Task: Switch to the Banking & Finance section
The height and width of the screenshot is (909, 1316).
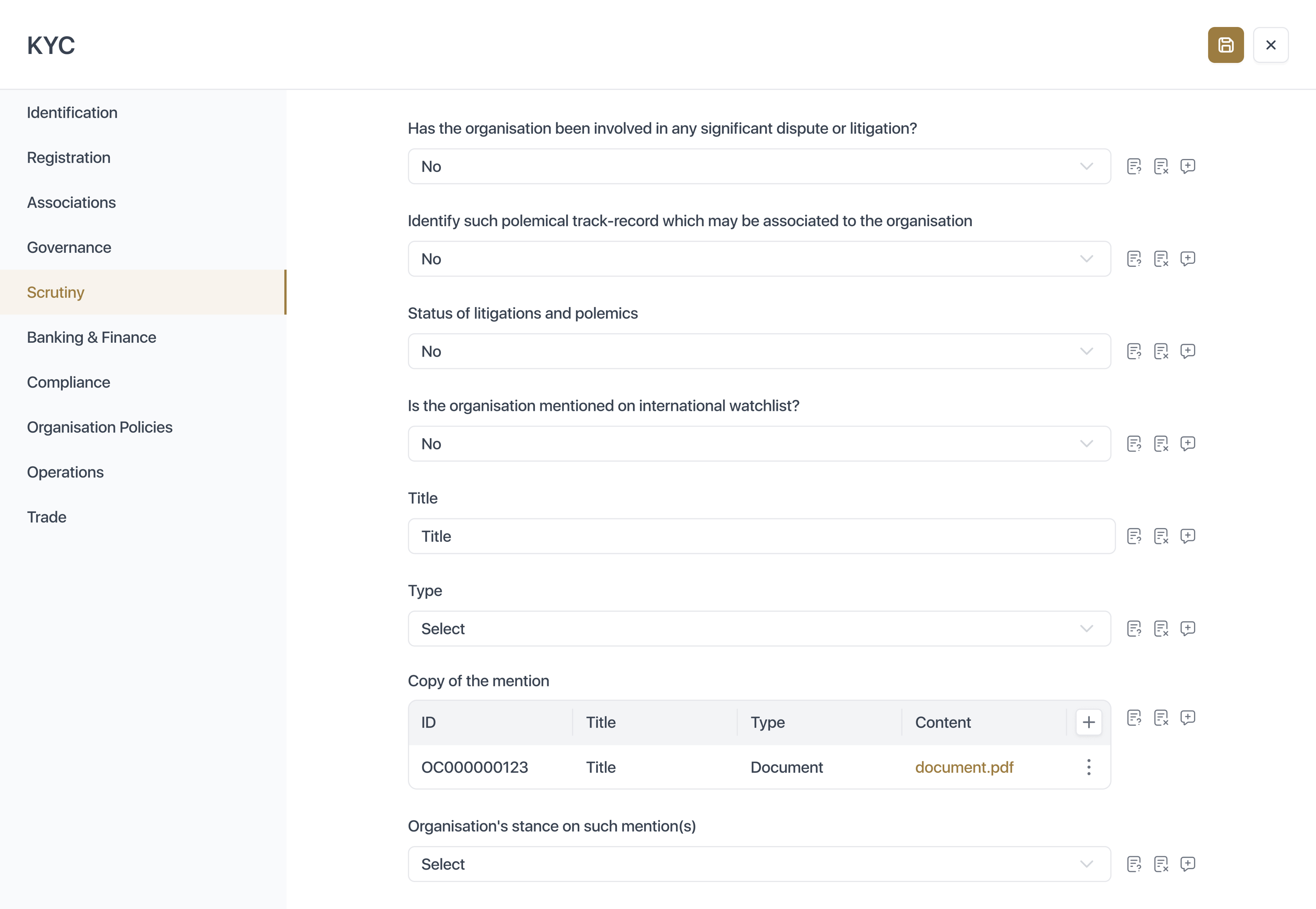Action: coord(91,337)
